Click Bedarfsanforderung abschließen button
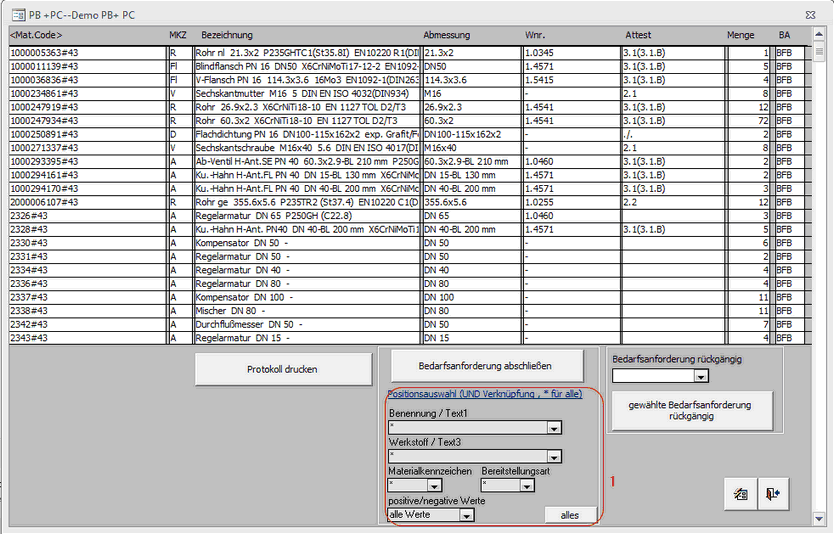834x534 pixels. point(485,364)
